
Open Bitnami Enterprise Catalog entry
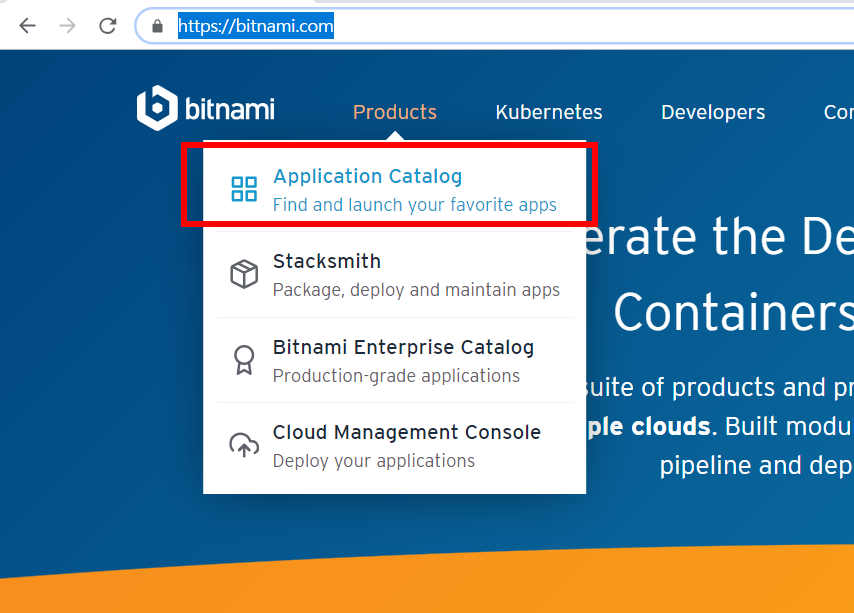pyautogui.click(x=403, y=347)
